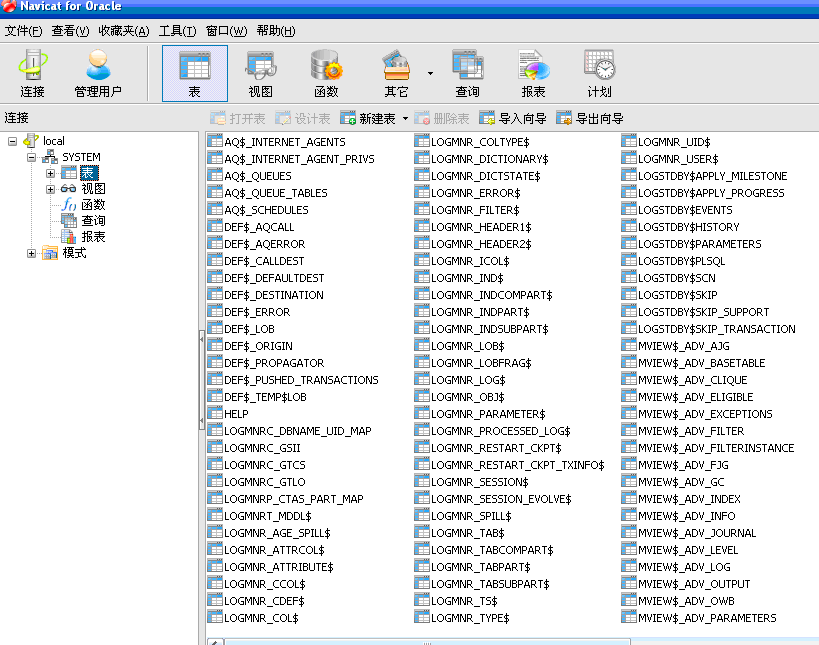Select 查询 in the connection tree
This screenshot has height=645, width=819.
(x=93, y=221)
